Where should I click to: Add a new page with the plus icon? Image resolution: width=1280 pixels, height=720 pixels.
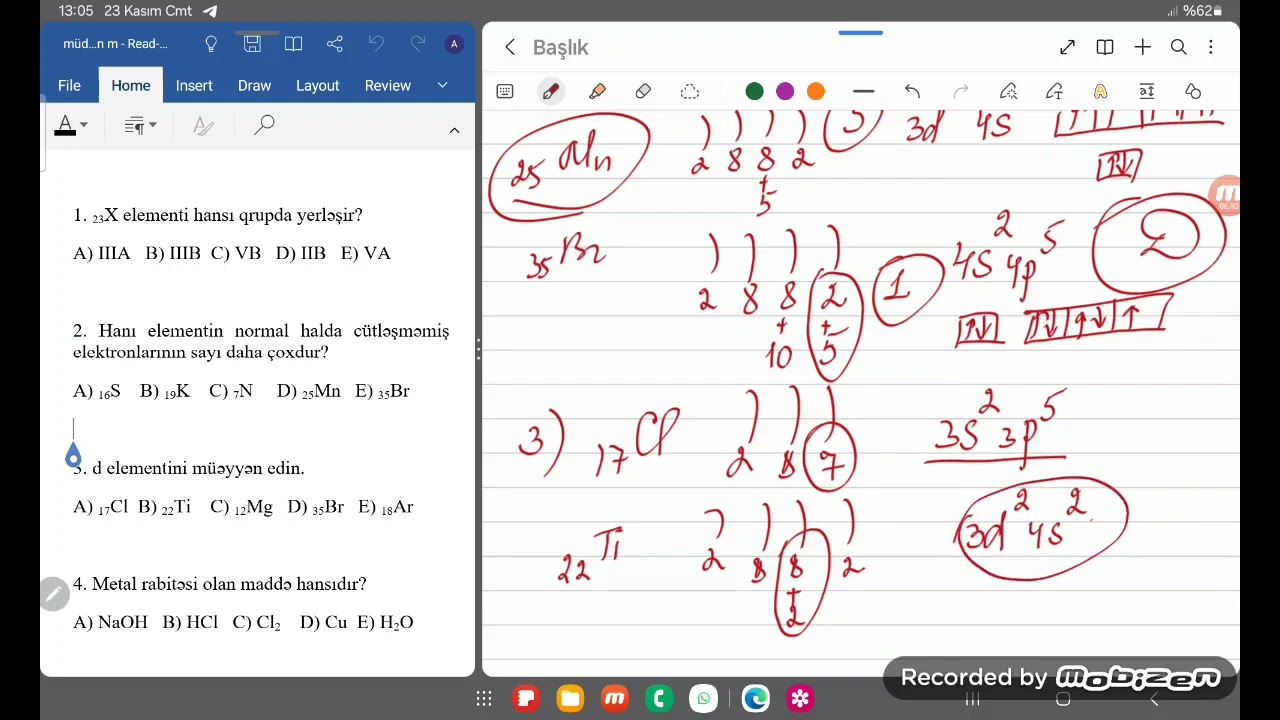1142,47
